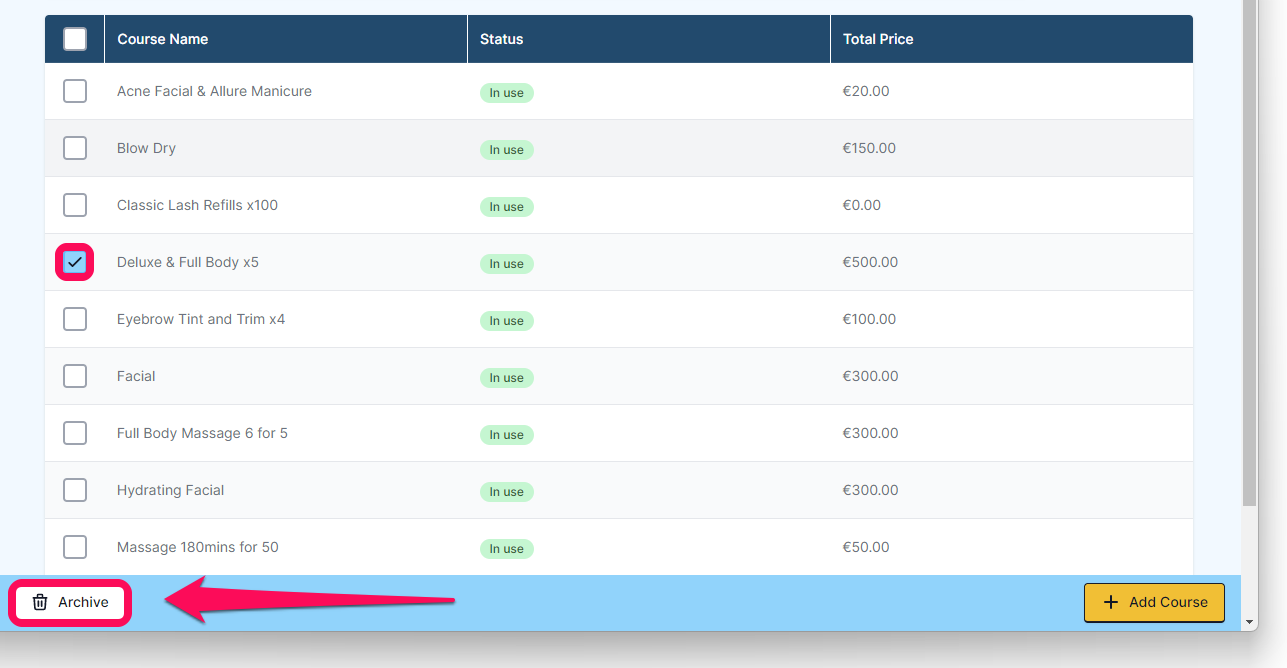This screenshot has width=1287, height=668.
Task: Click the trash icon in Archive button
Action: coord(40,602)
